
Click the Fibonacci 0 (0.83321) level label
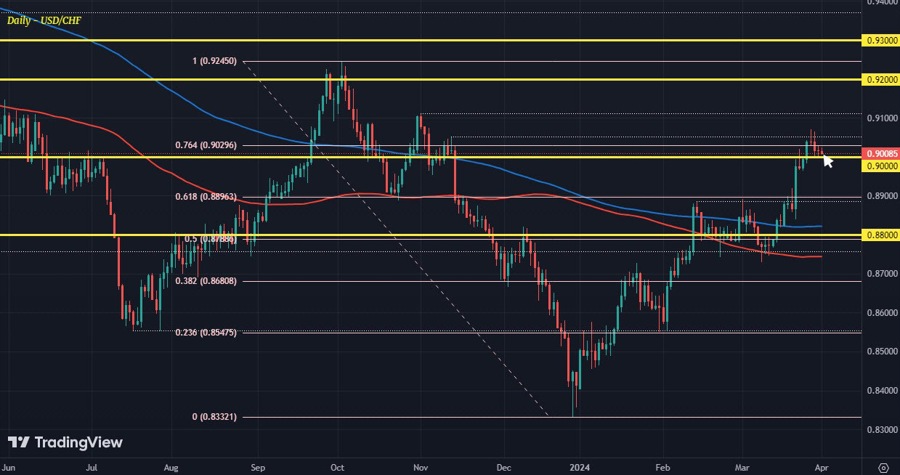tap(214, 417)
